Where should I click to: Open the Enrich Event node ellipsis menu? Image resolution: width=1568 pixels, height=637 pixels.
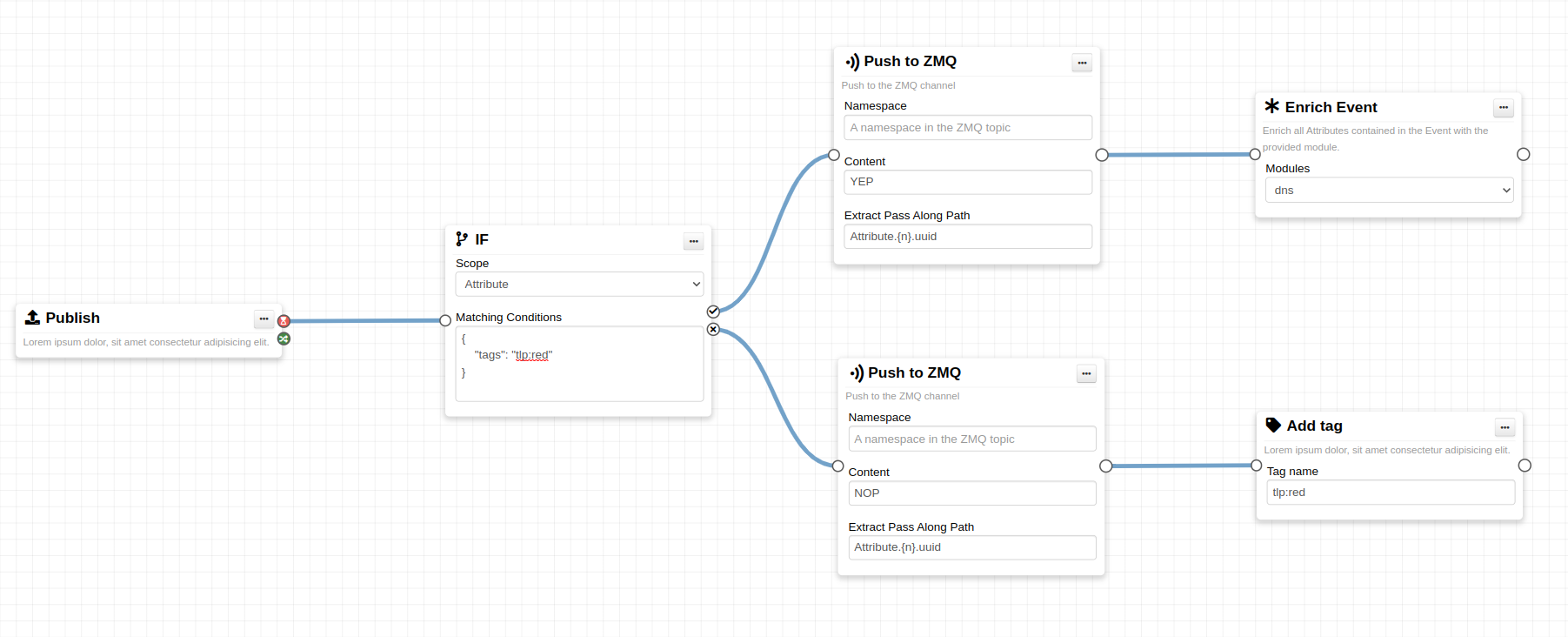pos(1503,108)
